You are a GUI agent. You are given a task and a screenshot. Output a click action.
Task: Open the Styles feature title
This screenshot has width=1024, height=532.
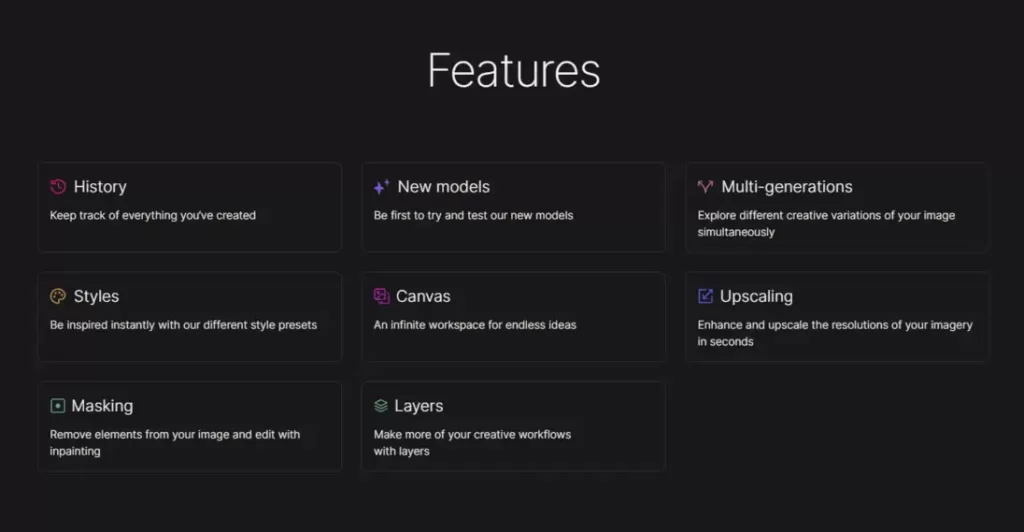[96, 296]
